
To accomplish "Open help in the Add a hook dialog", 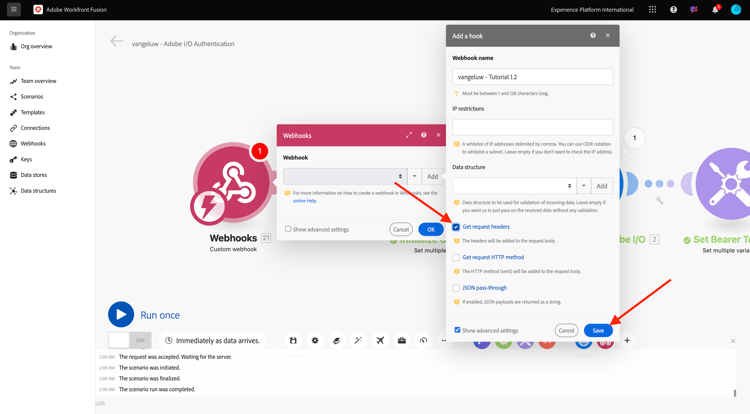I will tap(593, 35).
